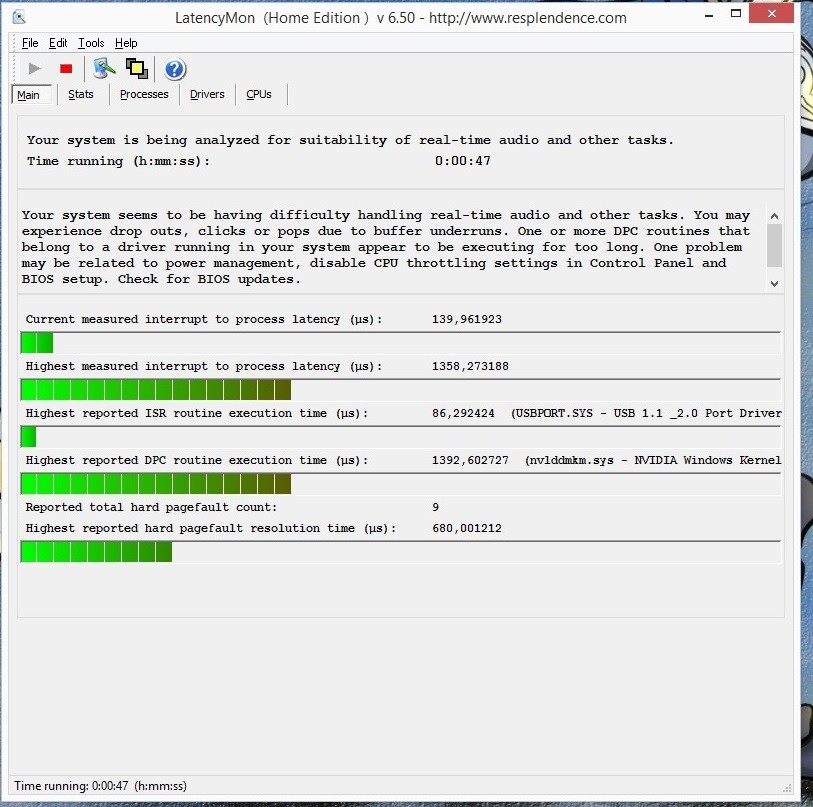813x807 pixels.
Task: Open the Help menu
Action: click(x=126, y=43)
